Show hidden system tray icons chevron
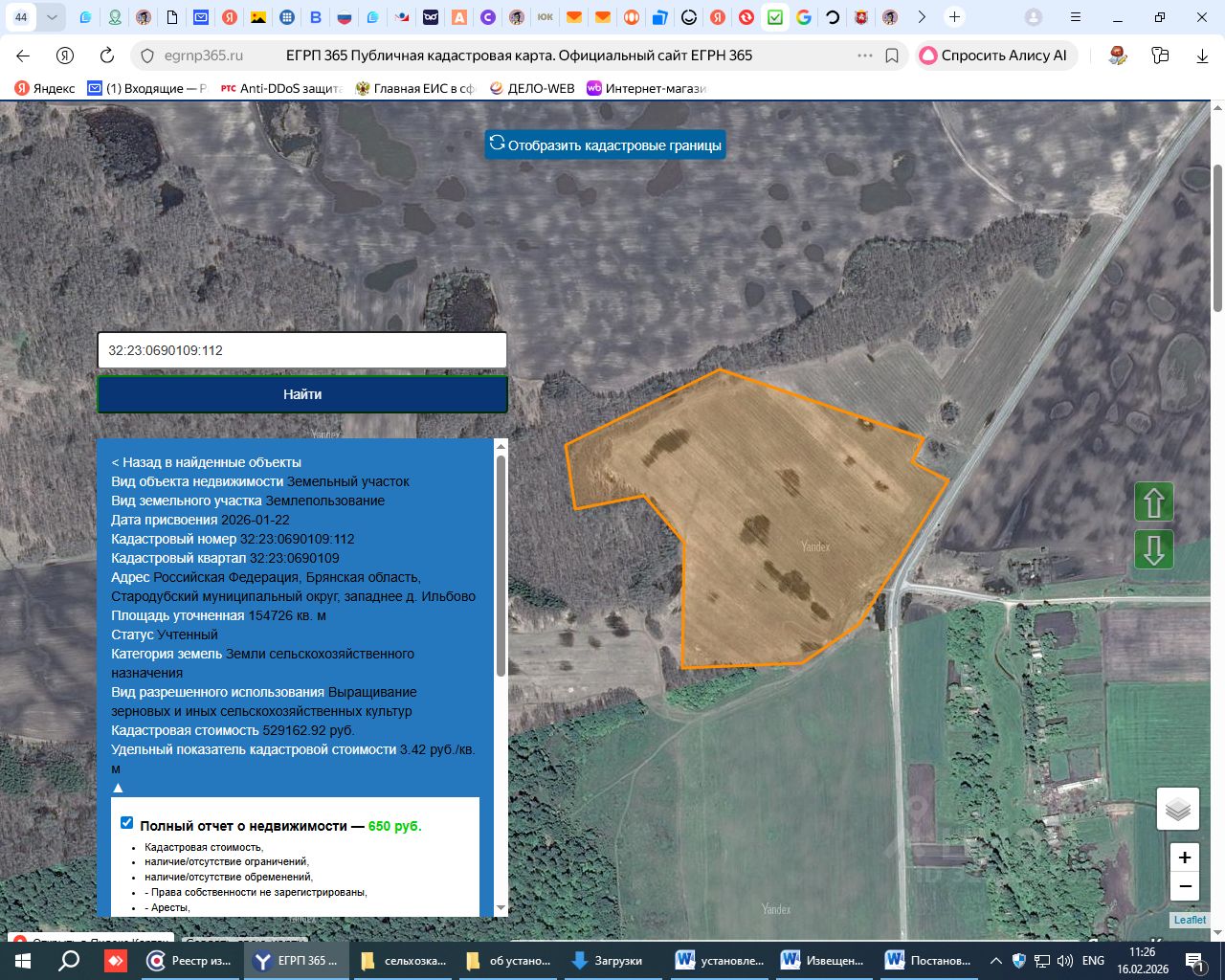The height and width of the screenshot is (980, 1225). (995, 961)
